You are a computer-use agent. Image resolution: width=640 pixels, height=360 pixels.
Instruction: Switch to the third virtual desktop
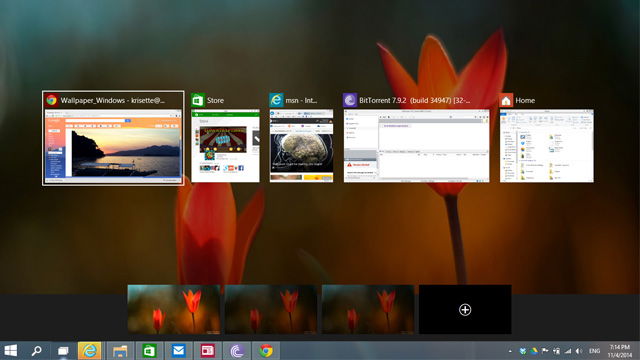pyautogui.click(x=368, y=309)
